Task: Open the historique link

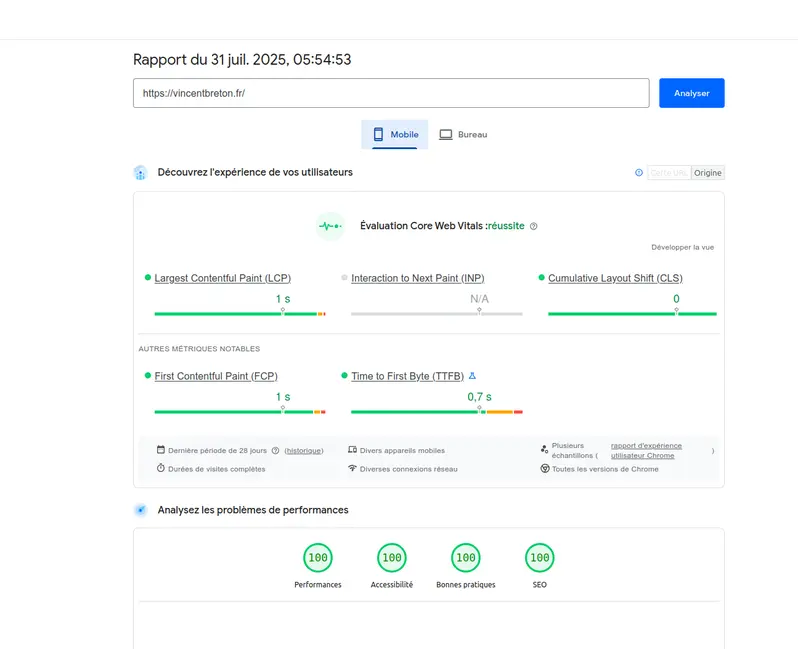Action: tap(303, 450)
